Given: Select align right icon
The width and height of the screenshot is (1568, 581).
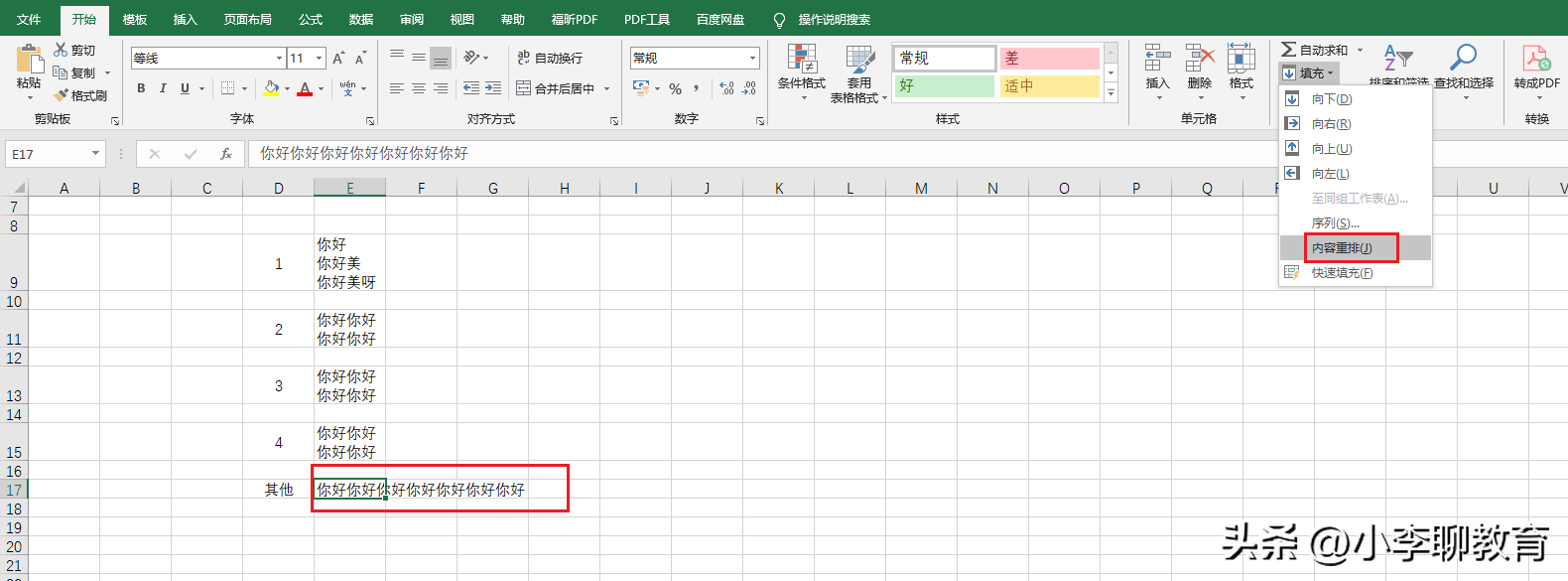Looking at the screenshot, I should (441, 88).
